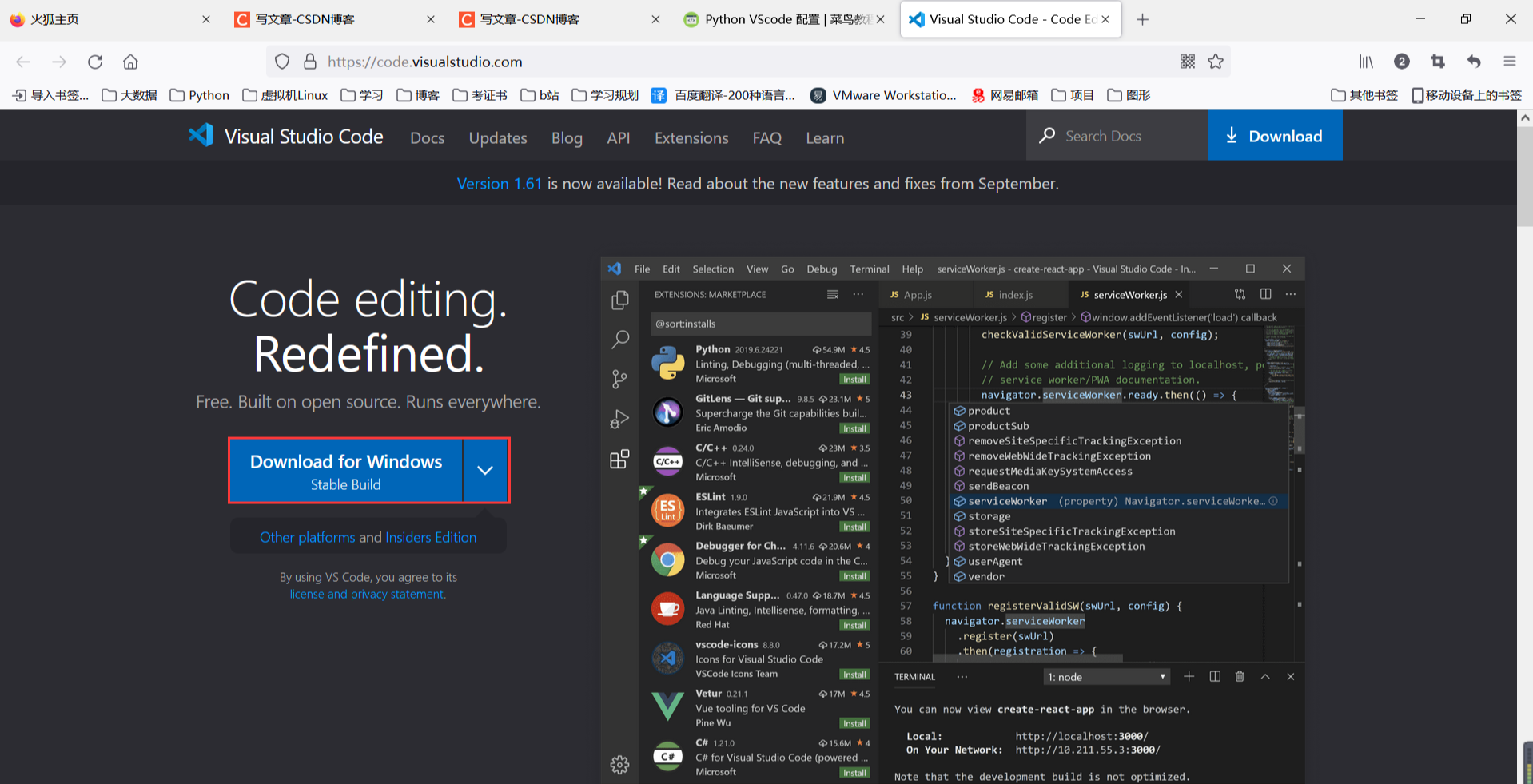Switch to the 火狐主页 tab
1533x784 pixels.
[110, 19]
